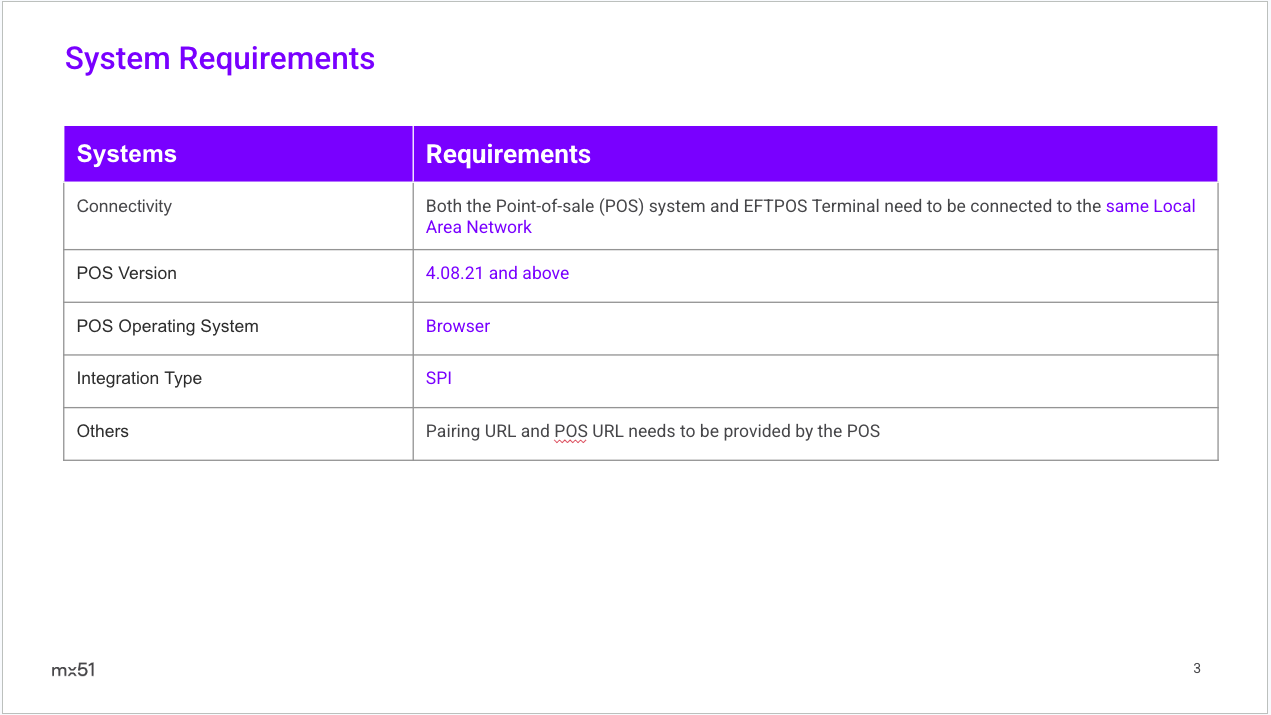Click the purple 'same Local' text
1271x715 pixels.
[x=1150, y=206]
